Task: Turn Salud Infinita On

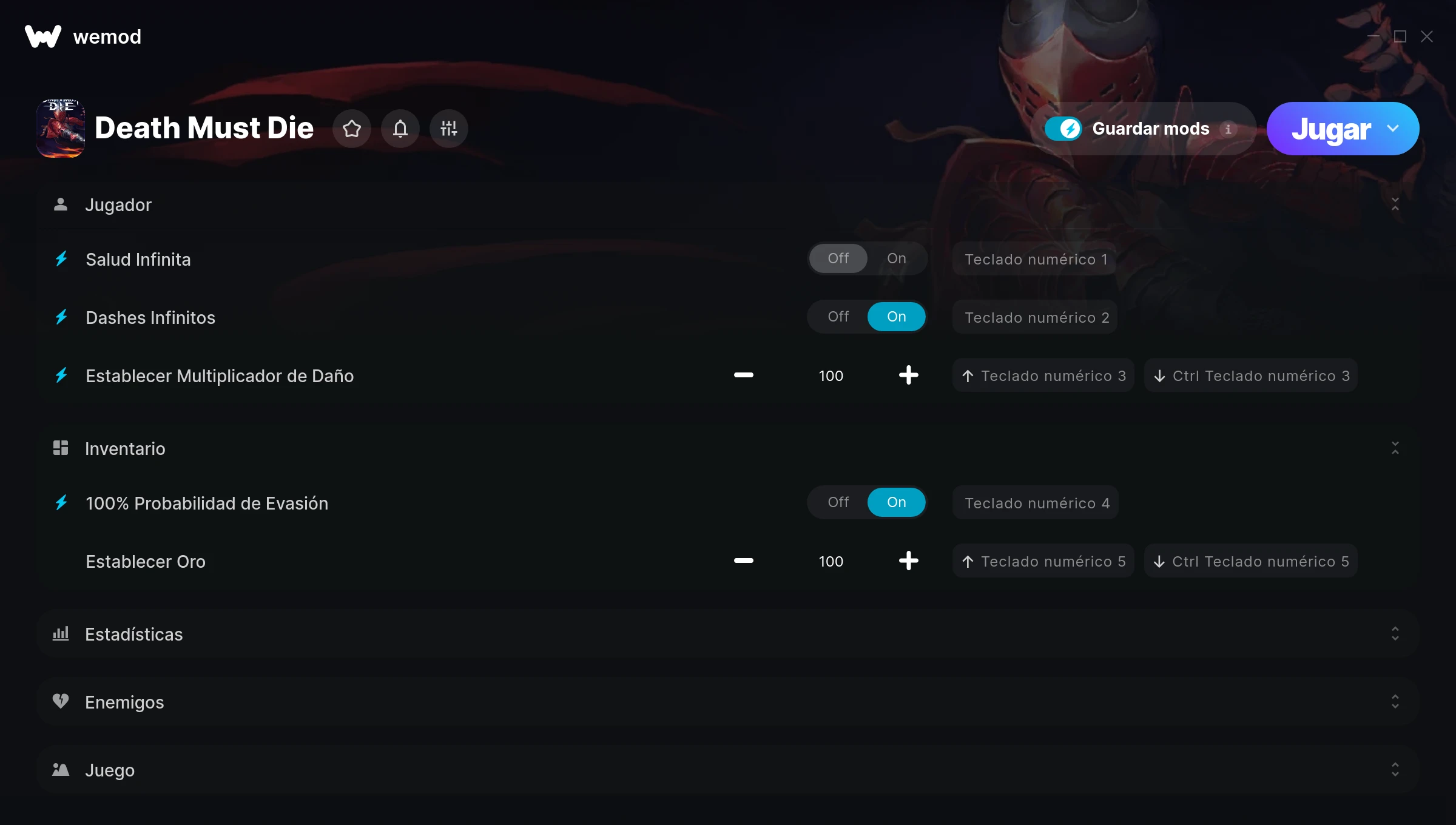Action: click(x=897, y=258)
